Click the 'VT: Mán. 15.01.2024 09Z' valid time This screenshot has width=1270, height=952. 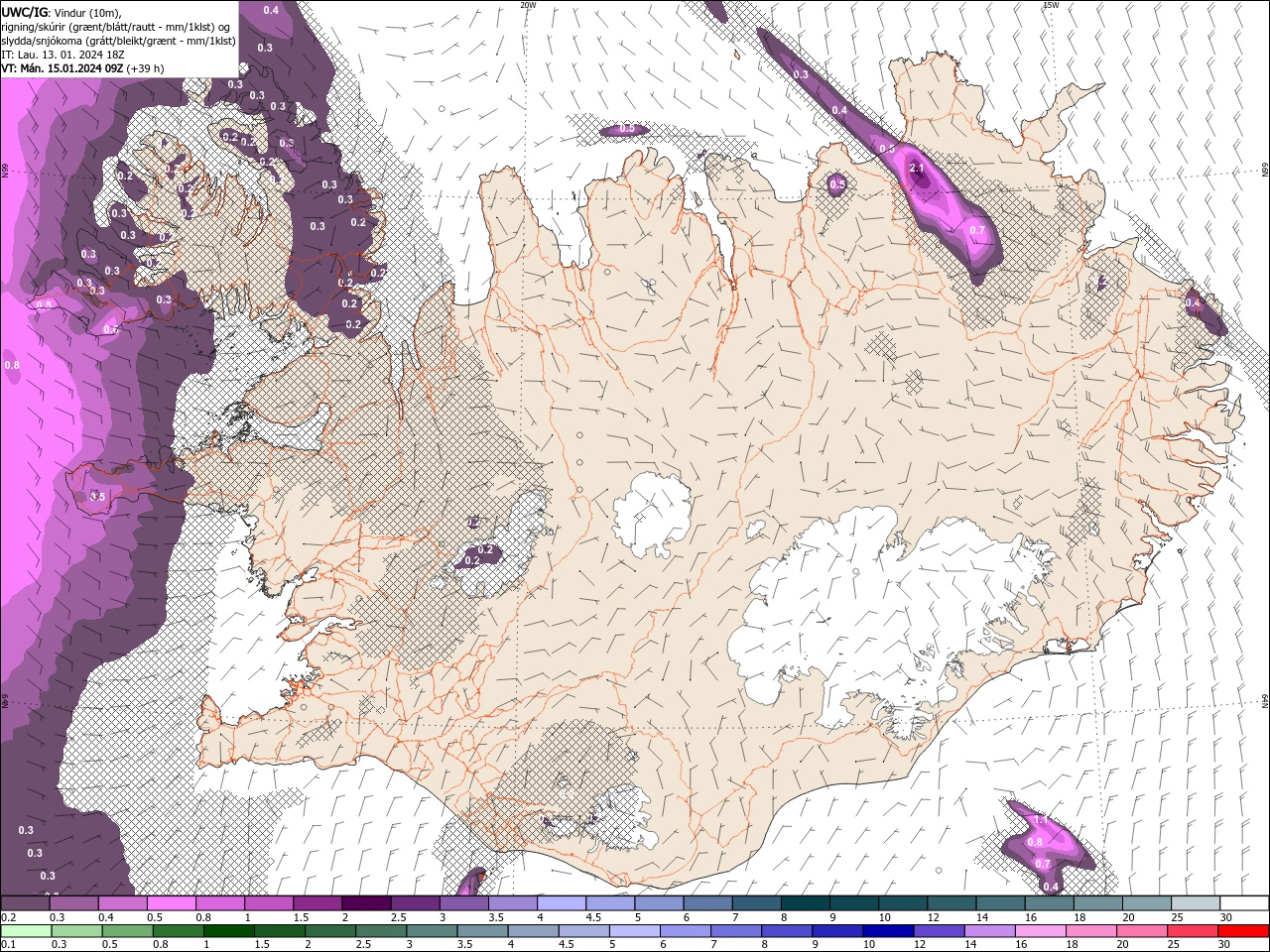63,68
